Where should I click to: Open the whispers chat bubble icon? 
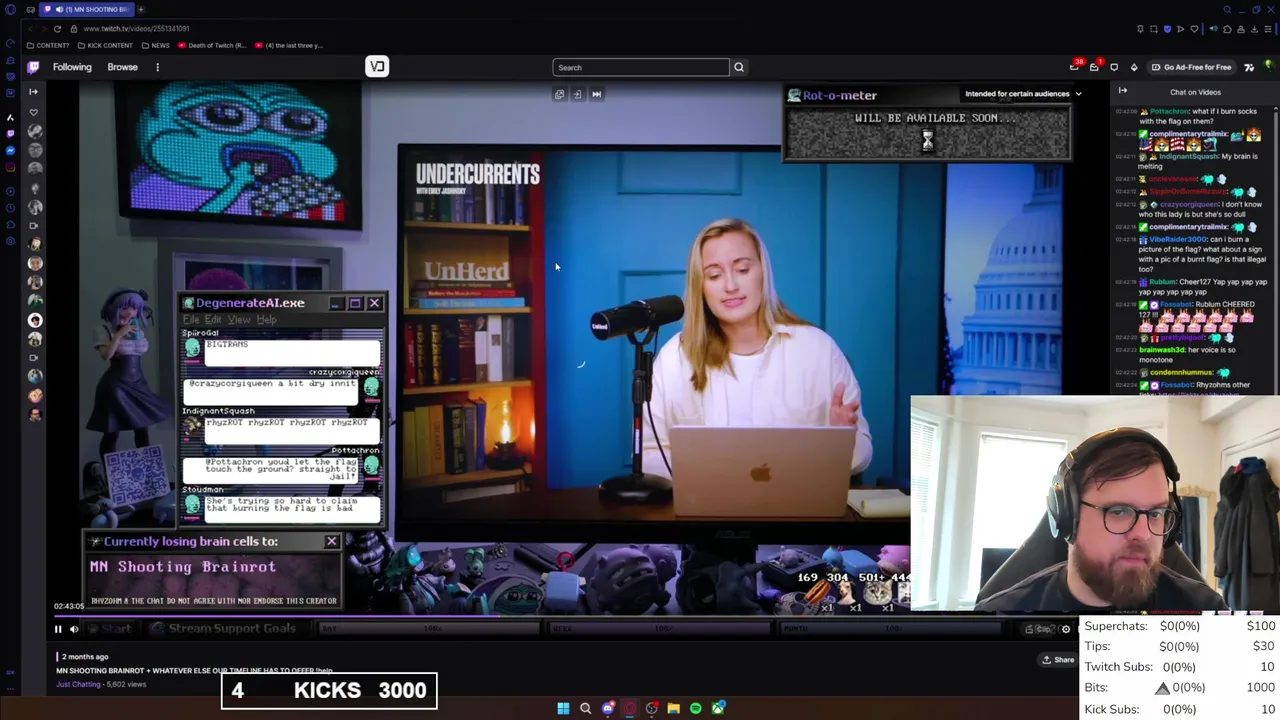click(x=1114, y=67)
